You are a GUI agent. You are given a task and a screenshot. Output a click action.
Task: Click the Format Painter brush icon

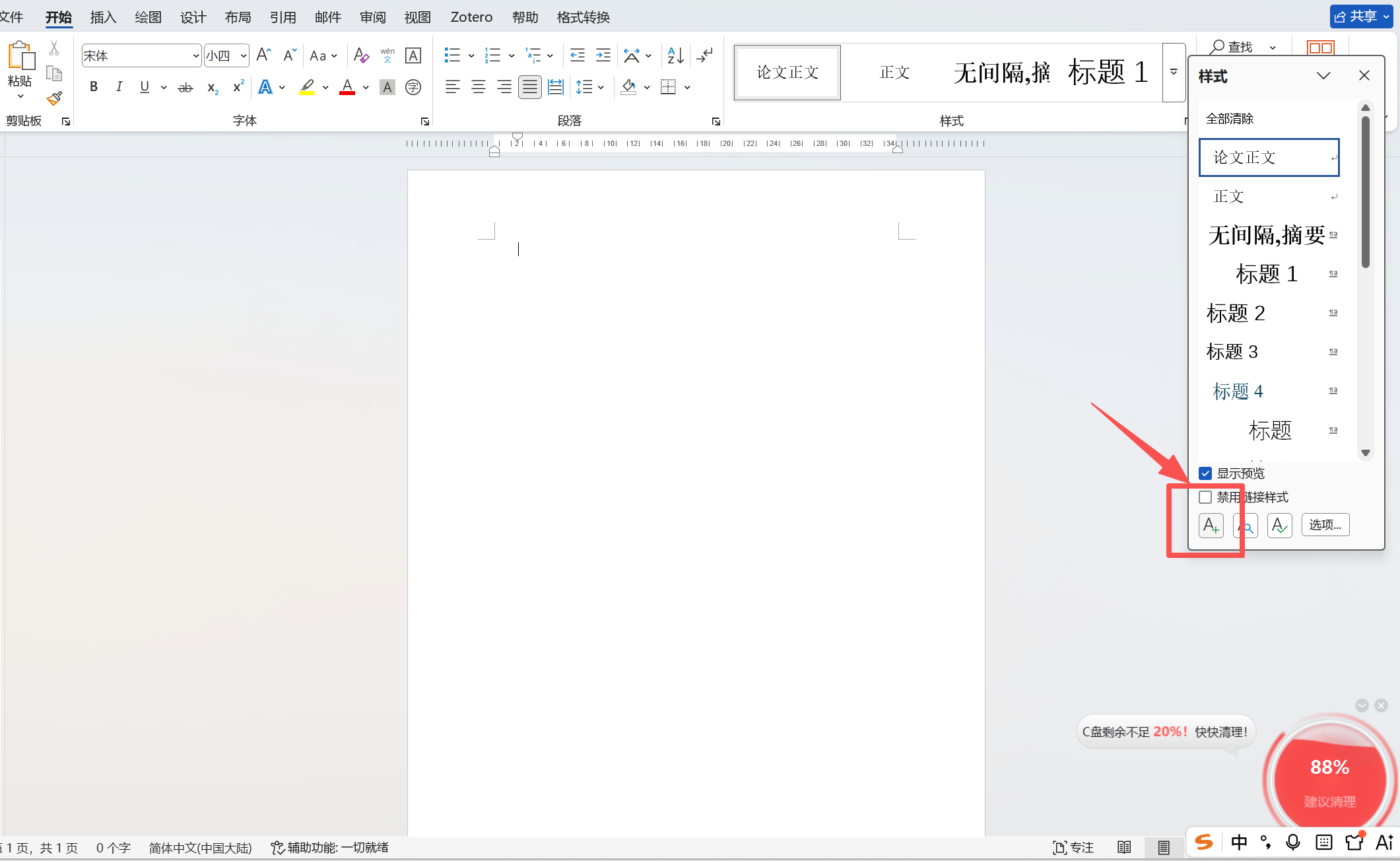[x=54, y=99]
